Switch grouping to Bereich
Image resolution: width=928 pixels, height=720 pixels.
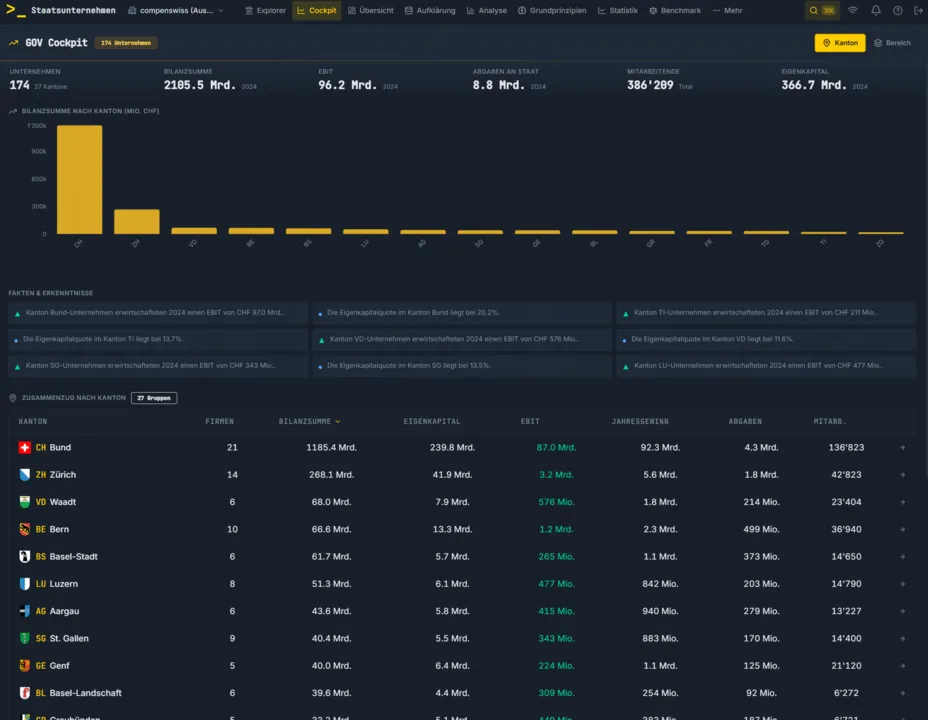tap(892, 43)
